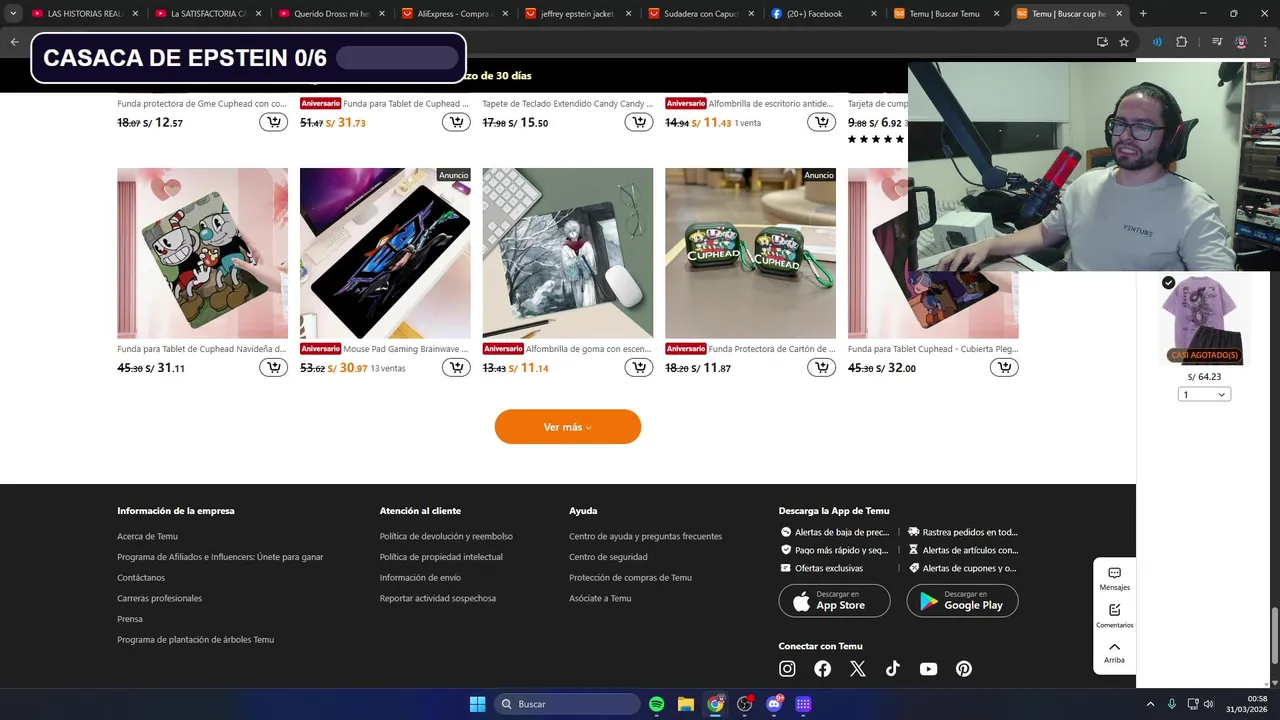
Task: Open Programa de plantación de árboles Temu
Action: coord(195,639)
